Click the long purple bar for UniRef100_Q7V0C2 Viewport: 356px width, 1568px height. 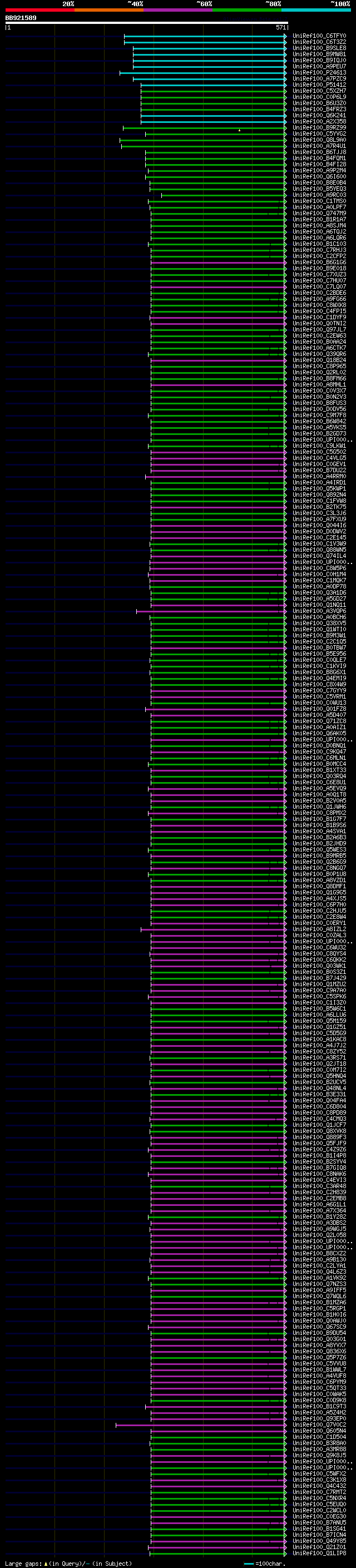tap(201, 1425)
